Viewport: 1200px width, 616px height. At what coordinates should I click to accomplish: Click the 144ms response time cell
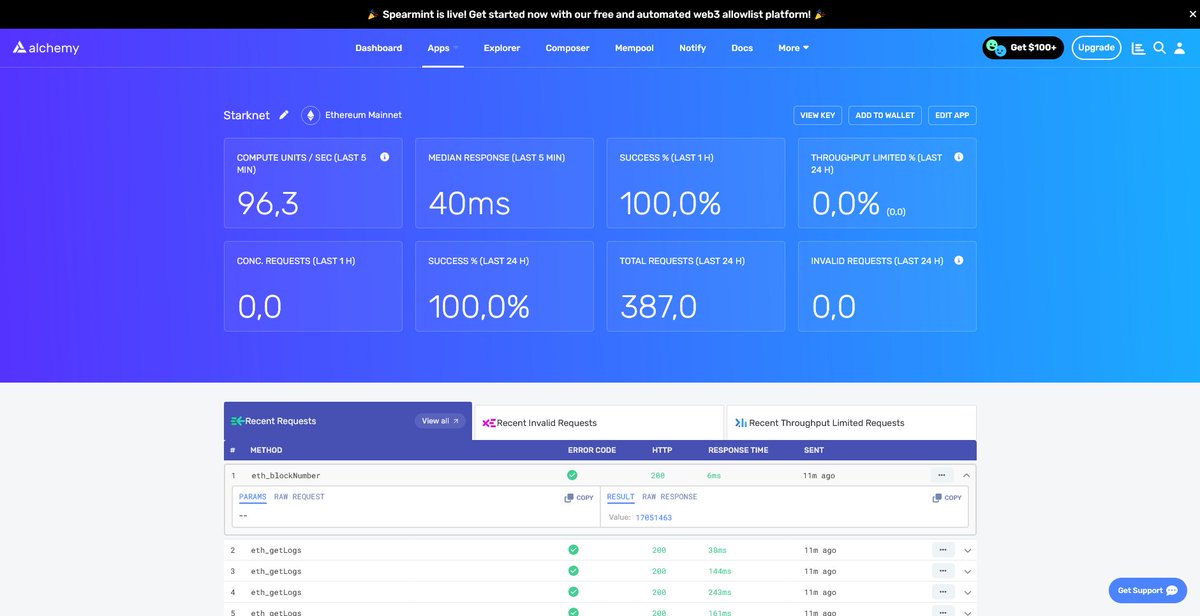click(719, 571)
